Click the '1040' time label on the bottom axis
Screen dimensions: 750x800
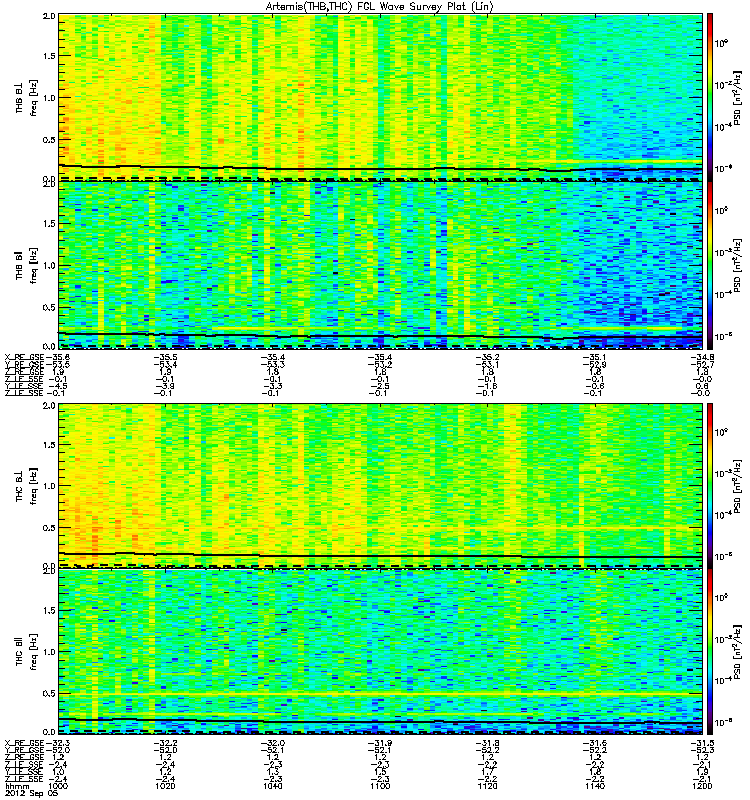point(272,786)
